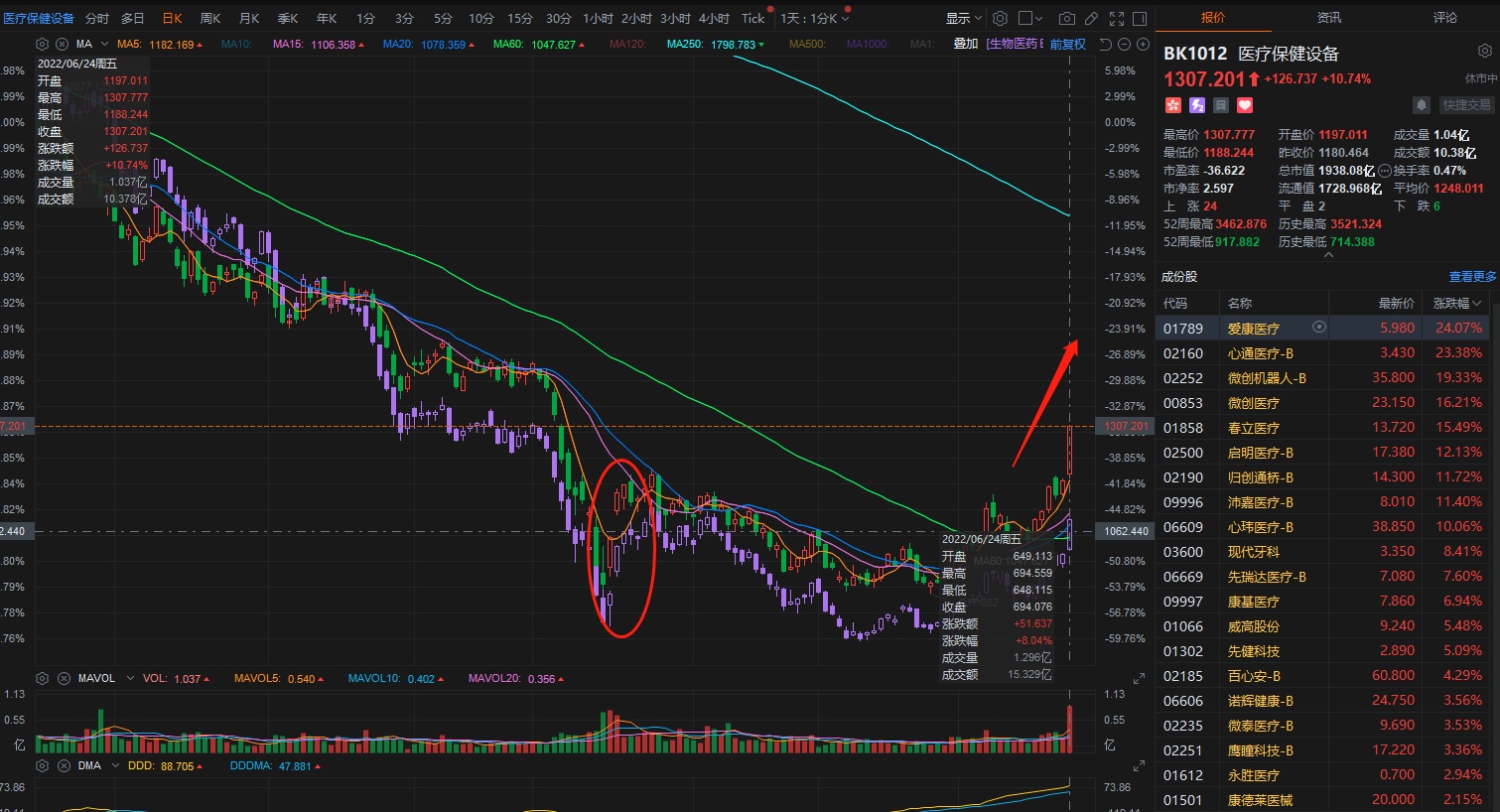1500x812 pixels.
Task: Click the 叠加 overlay button
Action: coord(966,45)
